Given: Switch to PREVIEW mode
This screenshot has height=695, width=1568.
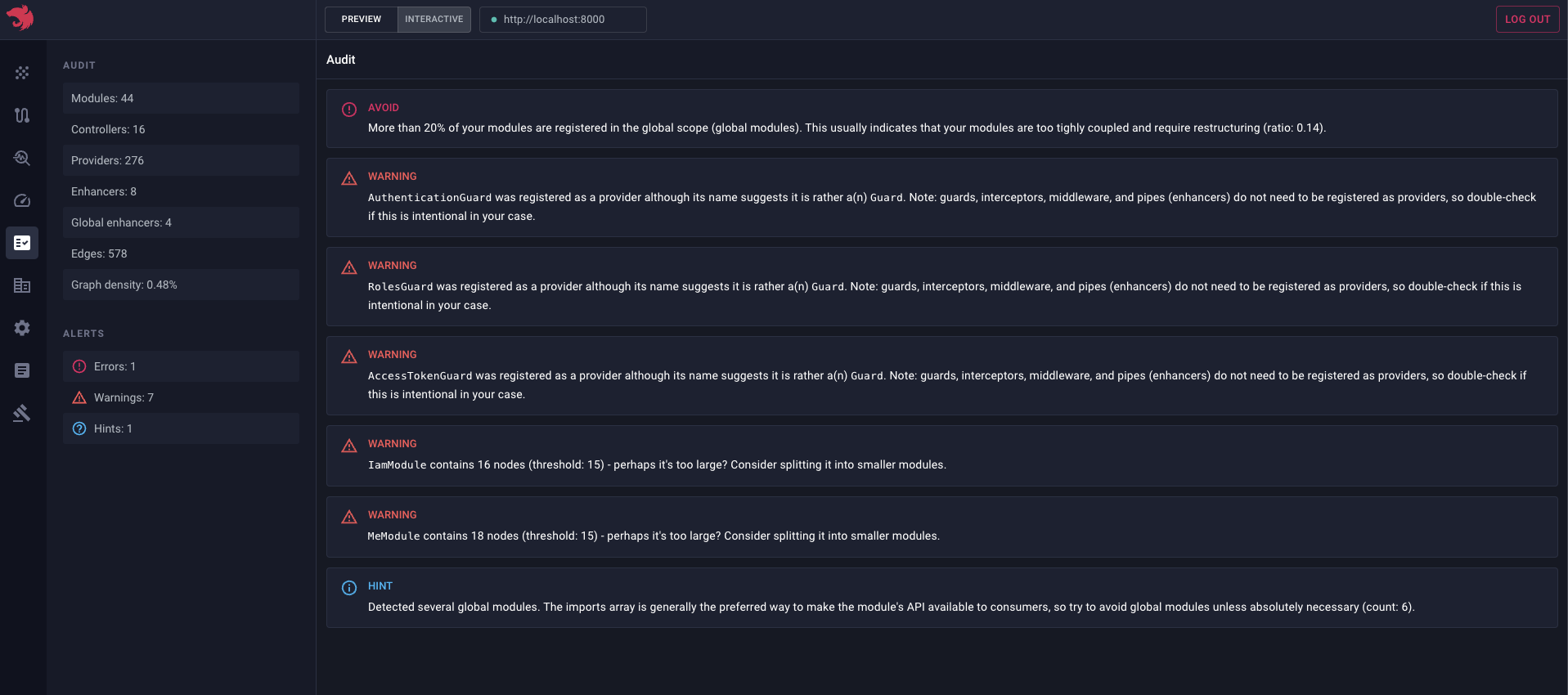Looking at the screenshot, I should point(362,20).
